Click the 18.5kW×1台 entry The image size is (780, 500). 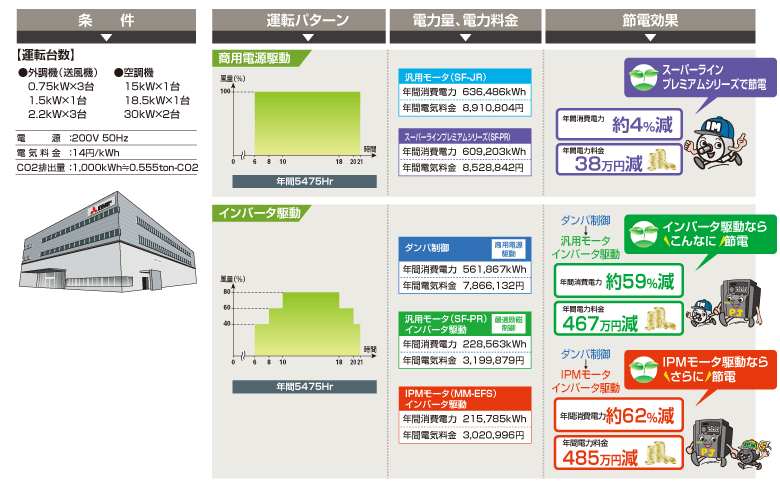tap(157, 100)
